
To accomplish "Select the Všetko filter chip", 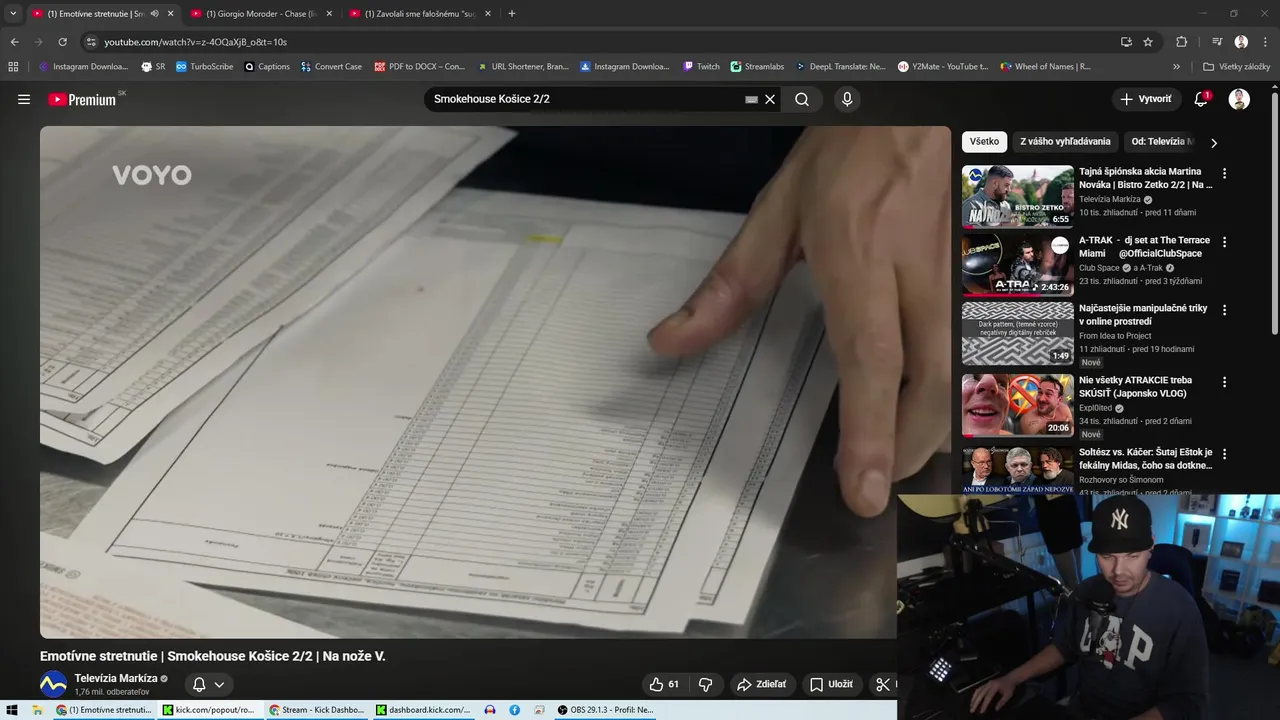I will click(984, 142).
